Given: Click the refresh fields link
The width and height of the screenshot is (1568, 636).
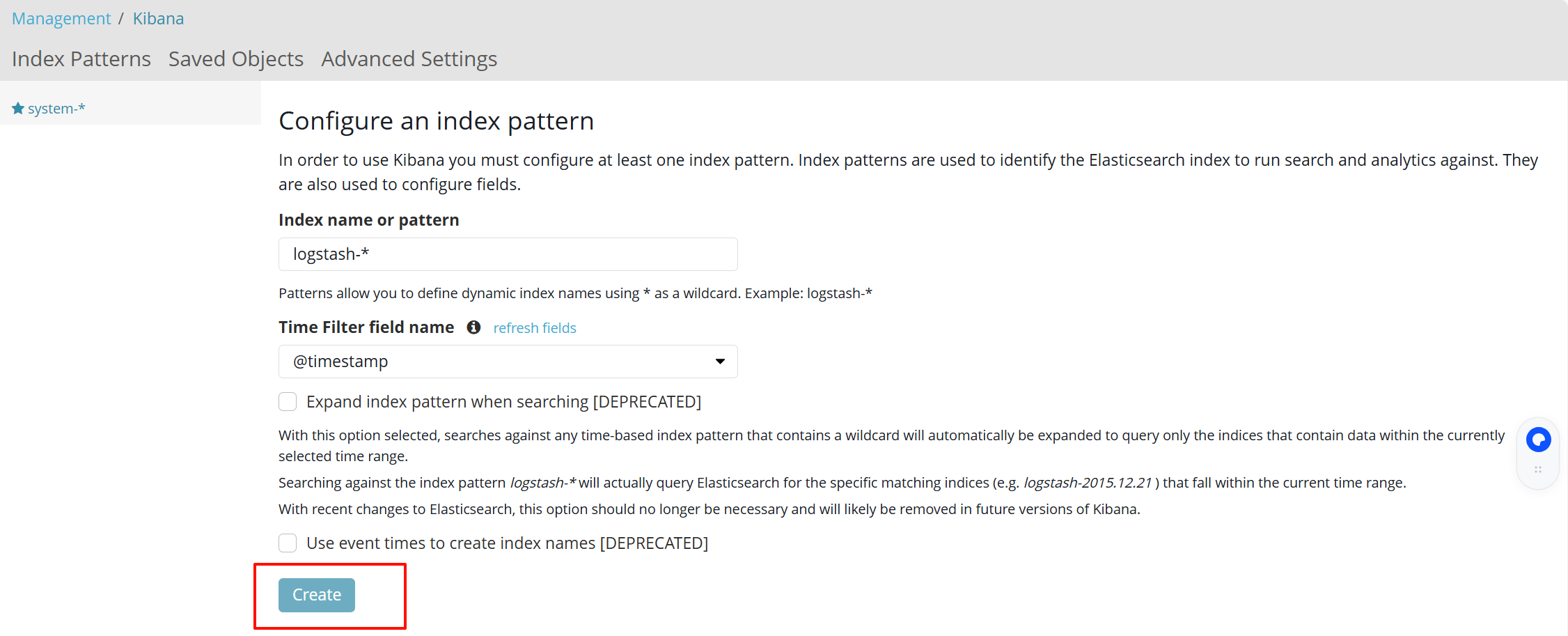Looking at the screenshot, I should tap(535, 328).
